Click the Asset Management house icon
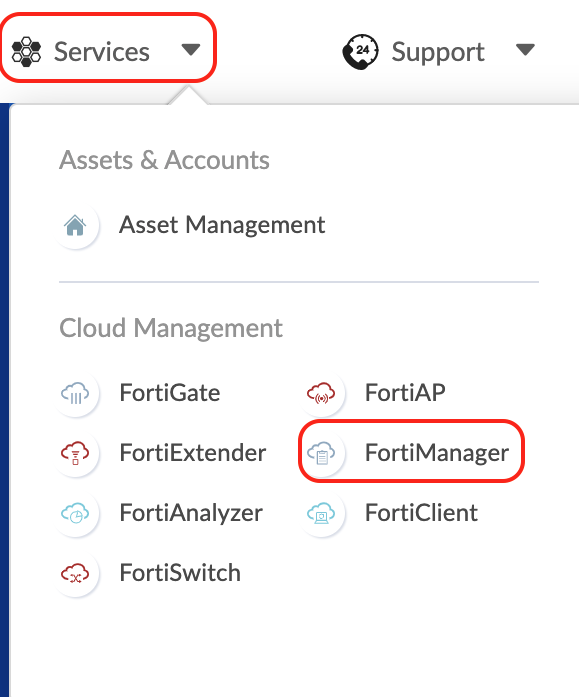 pyautogui.click(x=75, y=225)
